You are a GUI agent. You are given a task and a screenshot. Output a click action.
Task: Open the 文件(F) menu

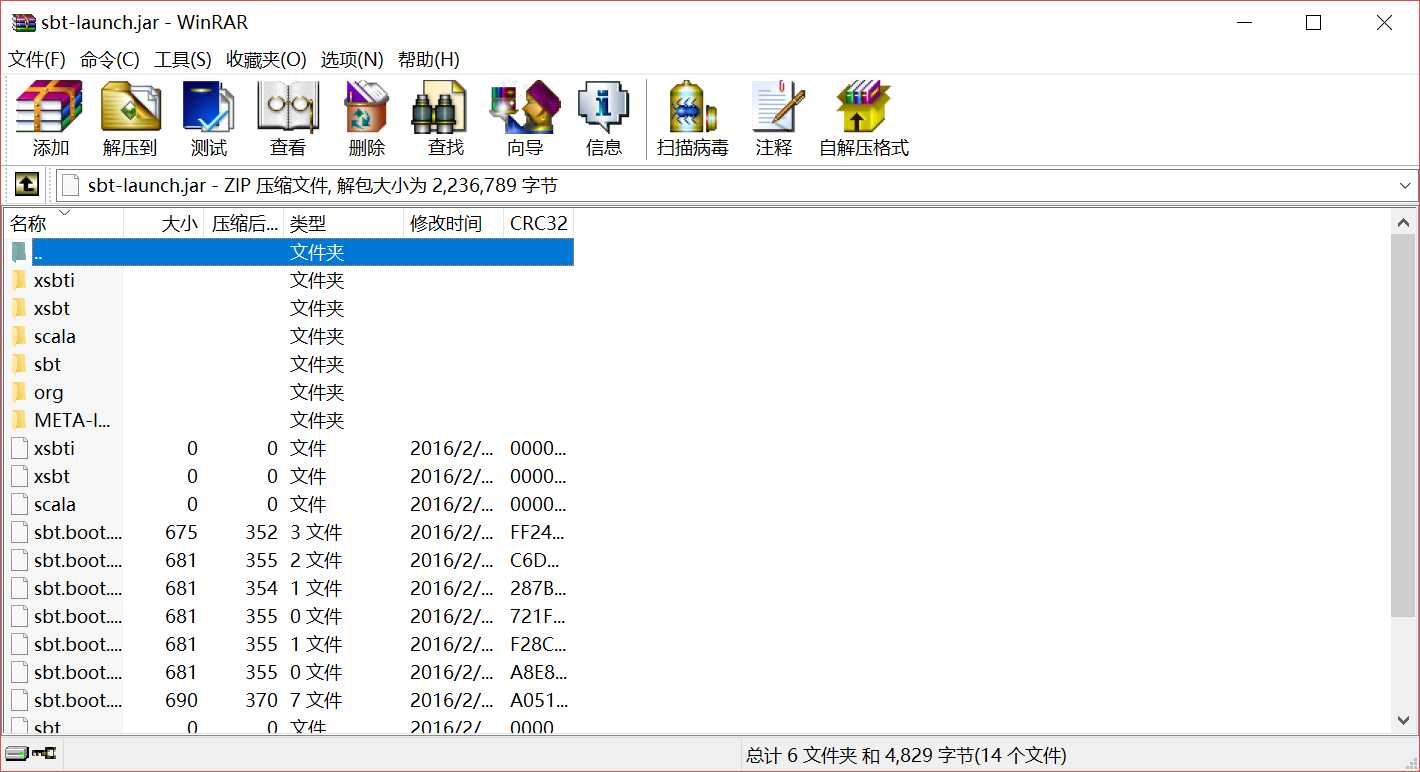click(x=37, y=59)
